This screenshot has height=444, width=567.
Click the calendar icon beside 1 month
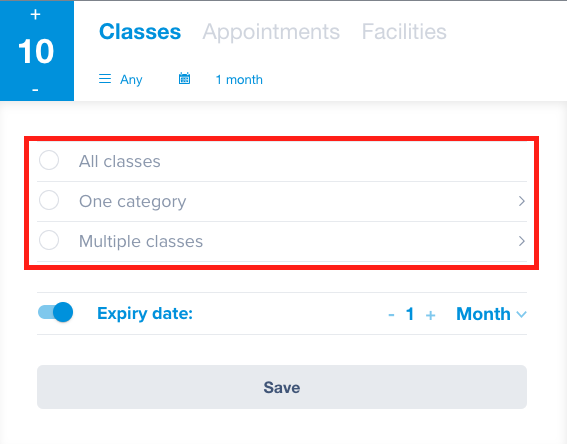pos(184,78)
